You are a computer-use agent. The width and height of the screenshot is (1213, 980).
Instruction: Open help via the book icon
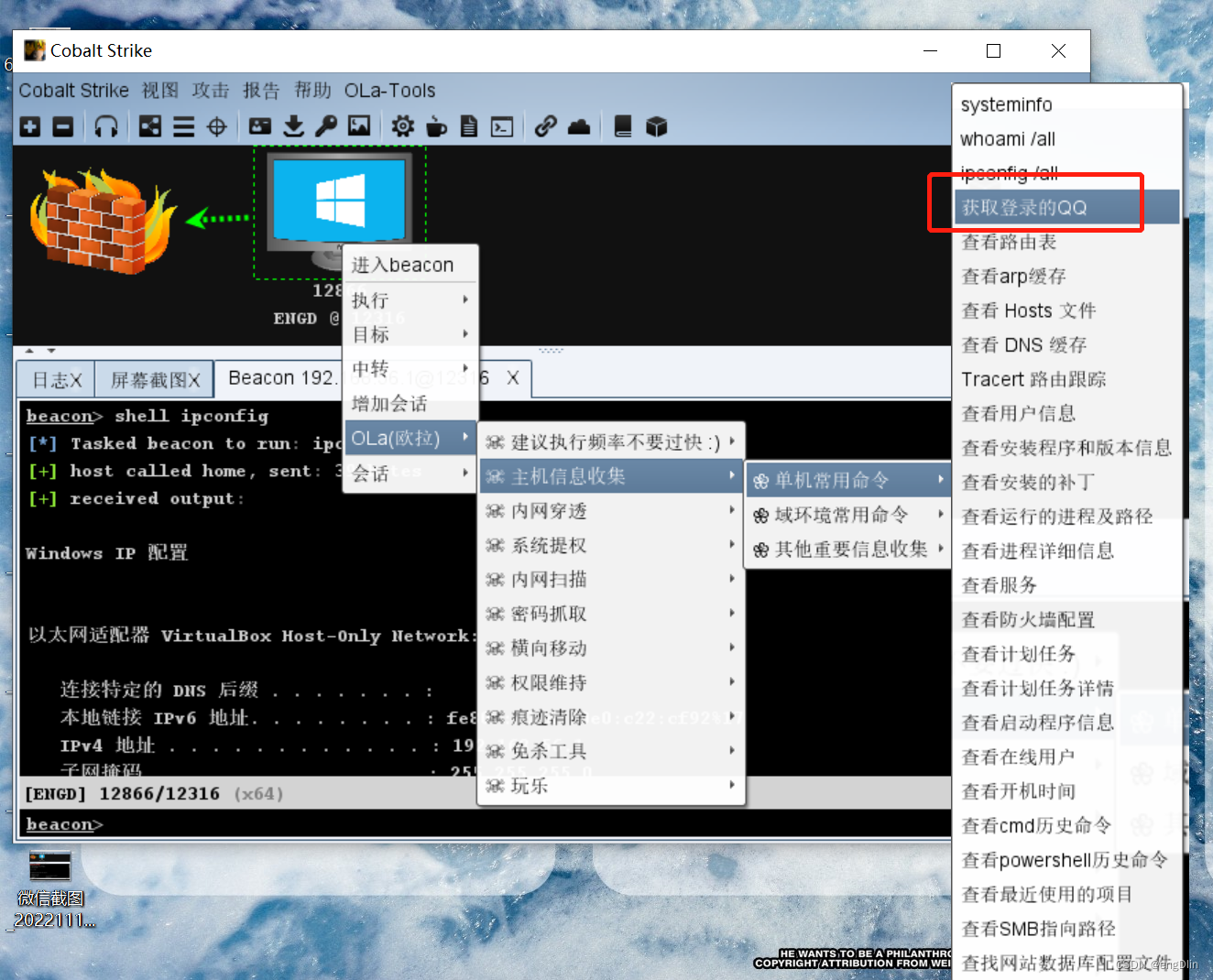(623, 126)
